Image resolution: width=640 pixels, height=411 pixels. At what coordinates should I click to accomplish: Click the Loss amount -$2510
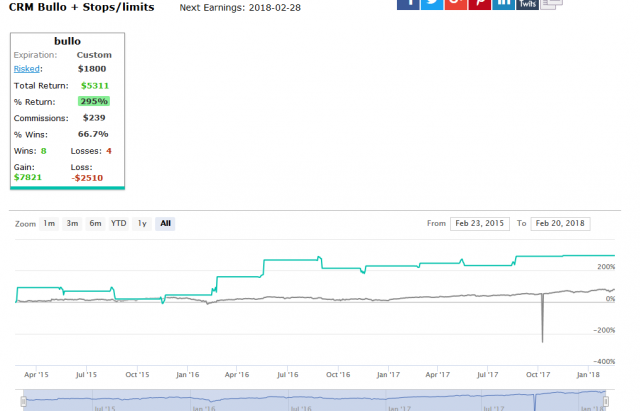87,178
